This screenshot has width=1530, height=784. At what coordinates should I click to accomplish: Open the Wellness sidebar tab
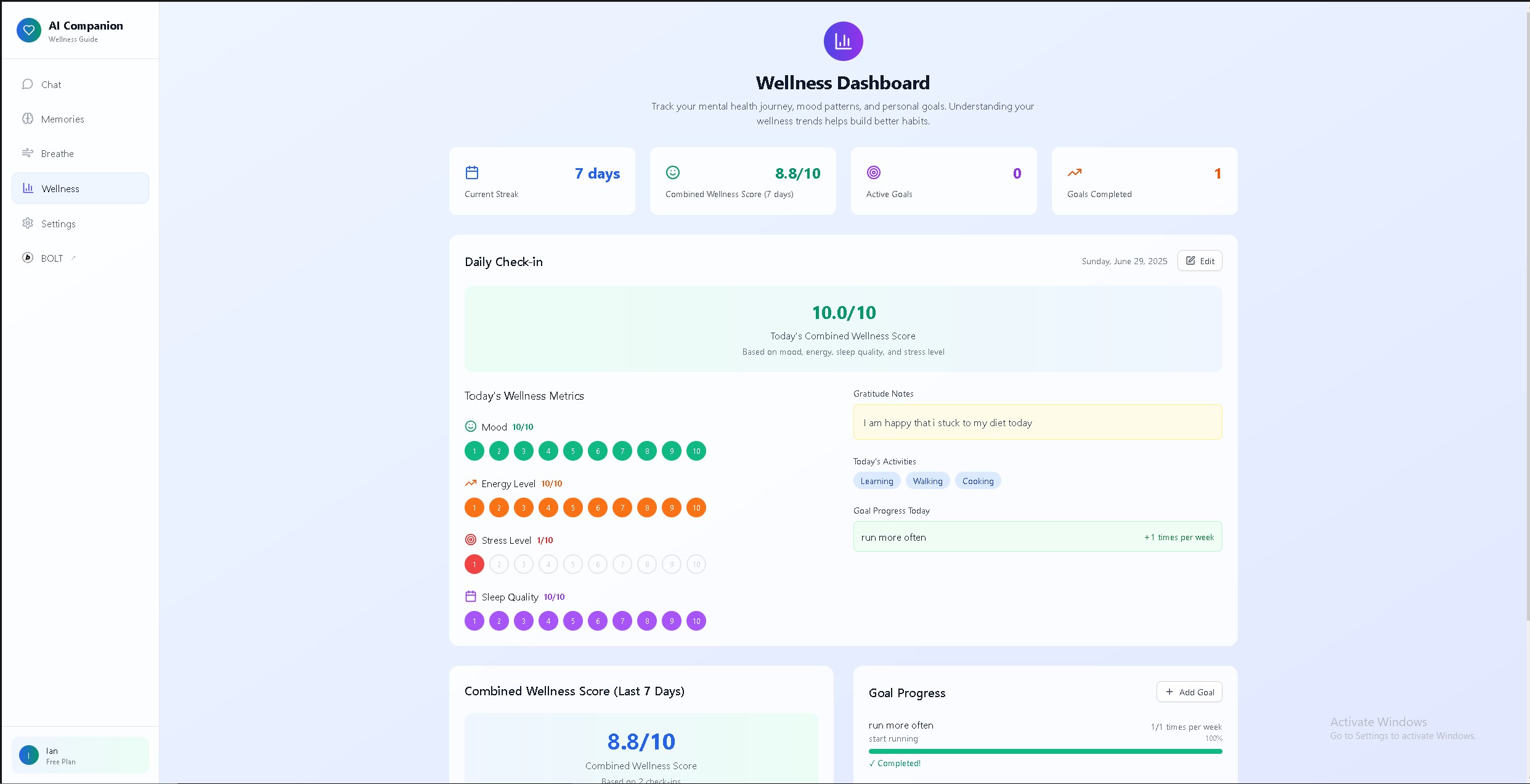click(80, 188)
